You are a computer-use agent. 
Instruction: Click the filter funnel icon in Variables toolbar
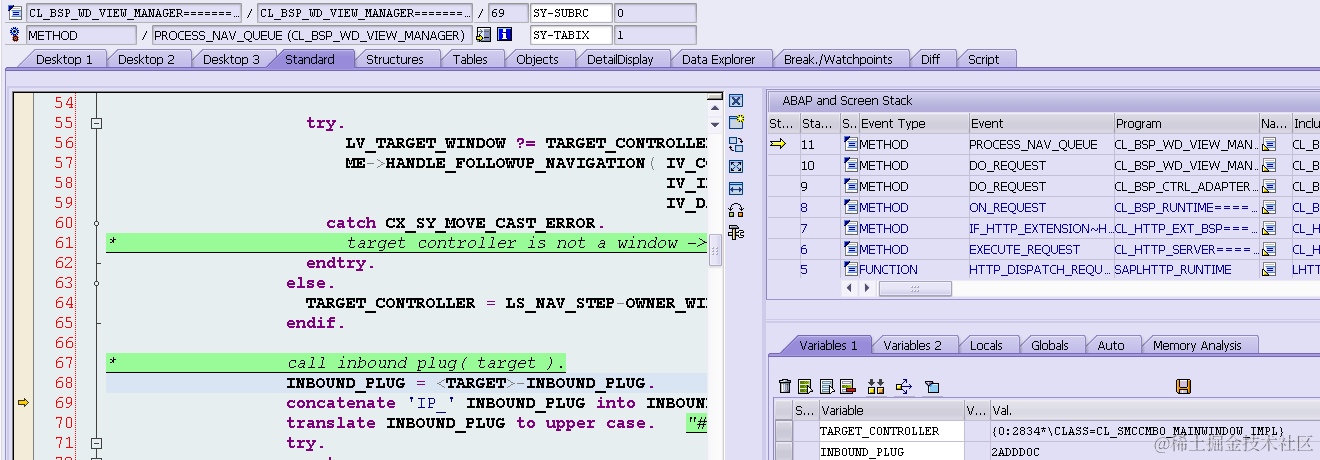click(x=932, y=386)
